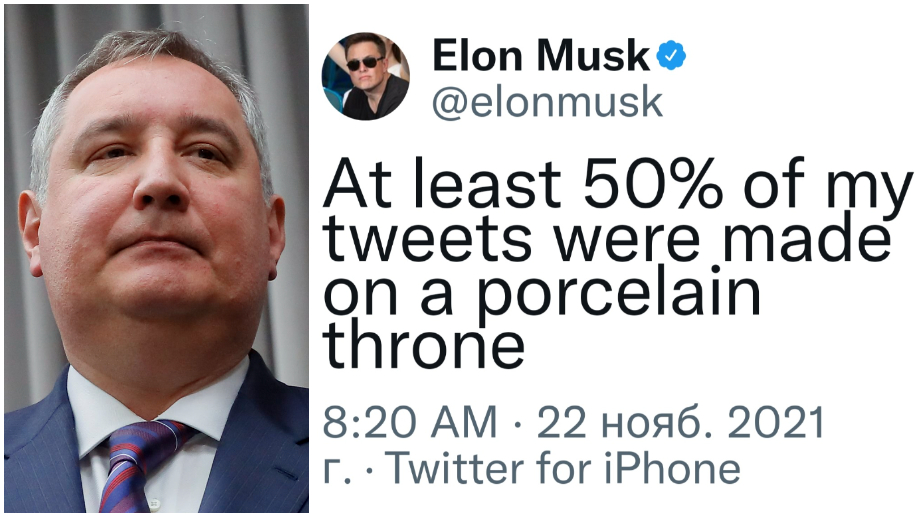Image resolution: width=920 pixels, height=517 pixels.
Task: Click the 8:20 AM timestamp
Action: pyautogui.click(x=409, y=423)
